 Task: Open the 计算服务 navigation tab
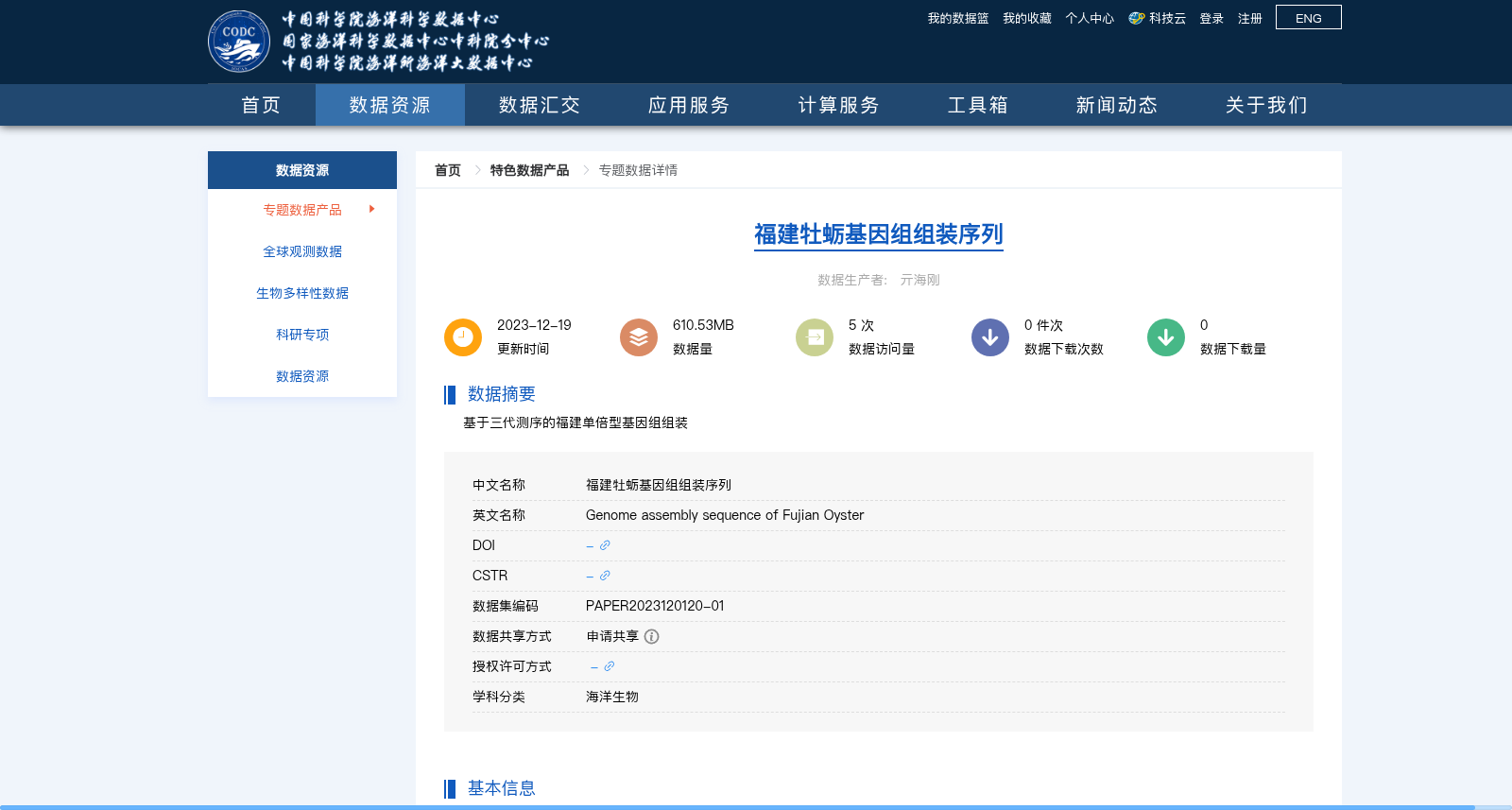pyautogui.click(x=838, y=105)
